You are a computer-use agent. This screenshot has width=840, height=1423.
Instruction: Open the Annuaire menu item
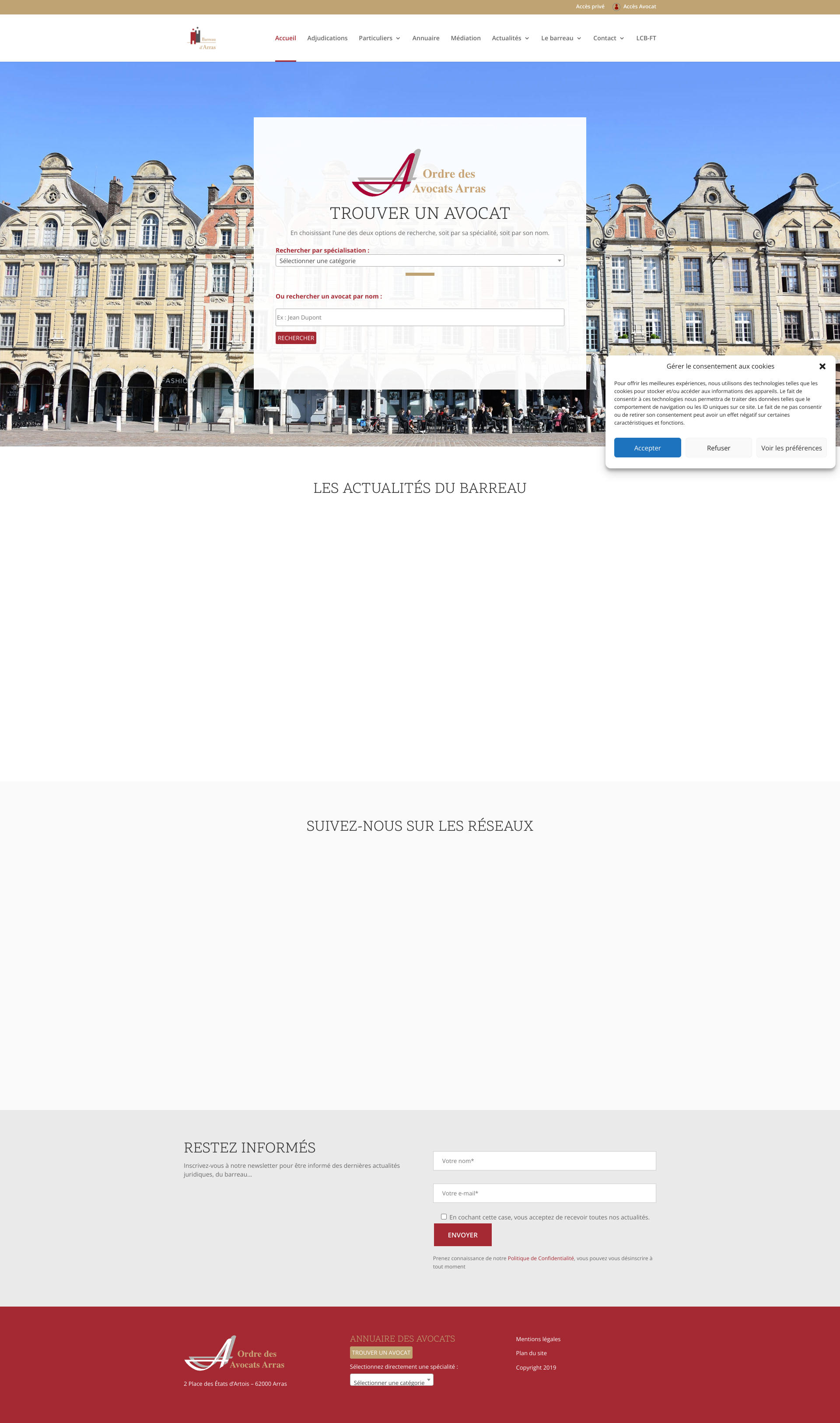(x=426, y=38)
